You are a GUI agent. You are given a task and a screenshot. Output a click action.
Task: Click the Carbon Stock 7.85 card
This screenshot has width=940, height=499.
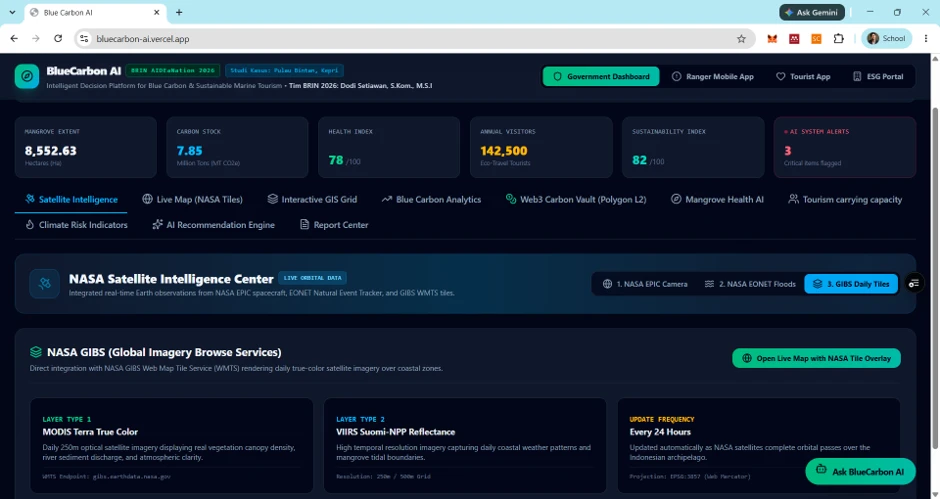(x=237, y=147)
